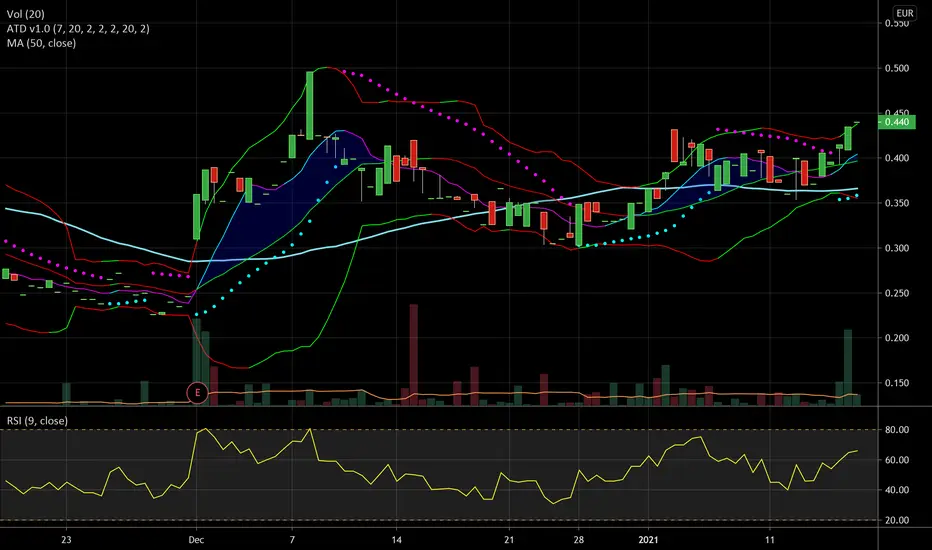Click the 0.400 price axis label
This screenshot has width=932, height=550.
pos(897,158)
